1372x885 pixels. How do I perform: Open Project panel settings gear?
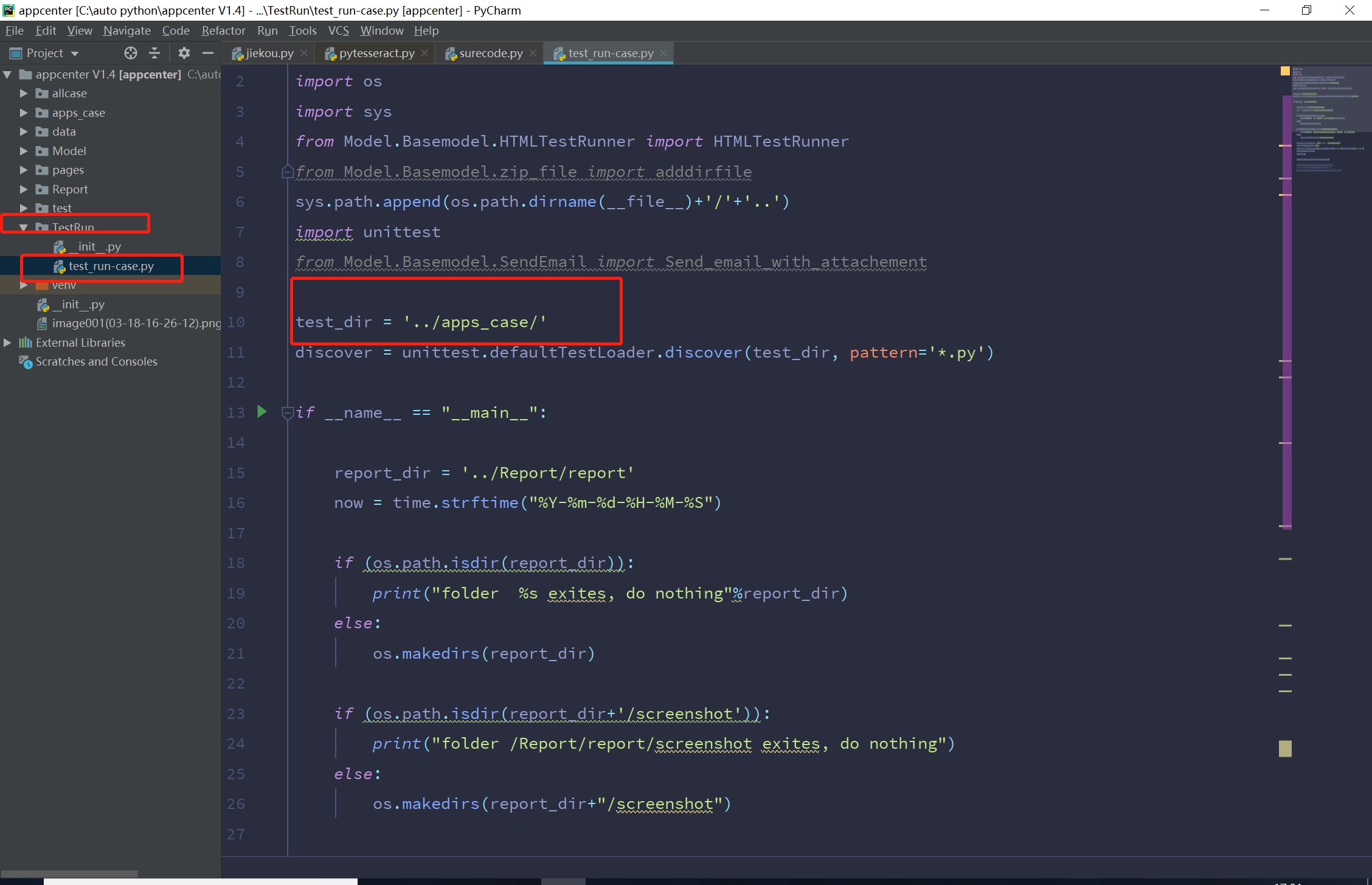[x=184, y=53]
